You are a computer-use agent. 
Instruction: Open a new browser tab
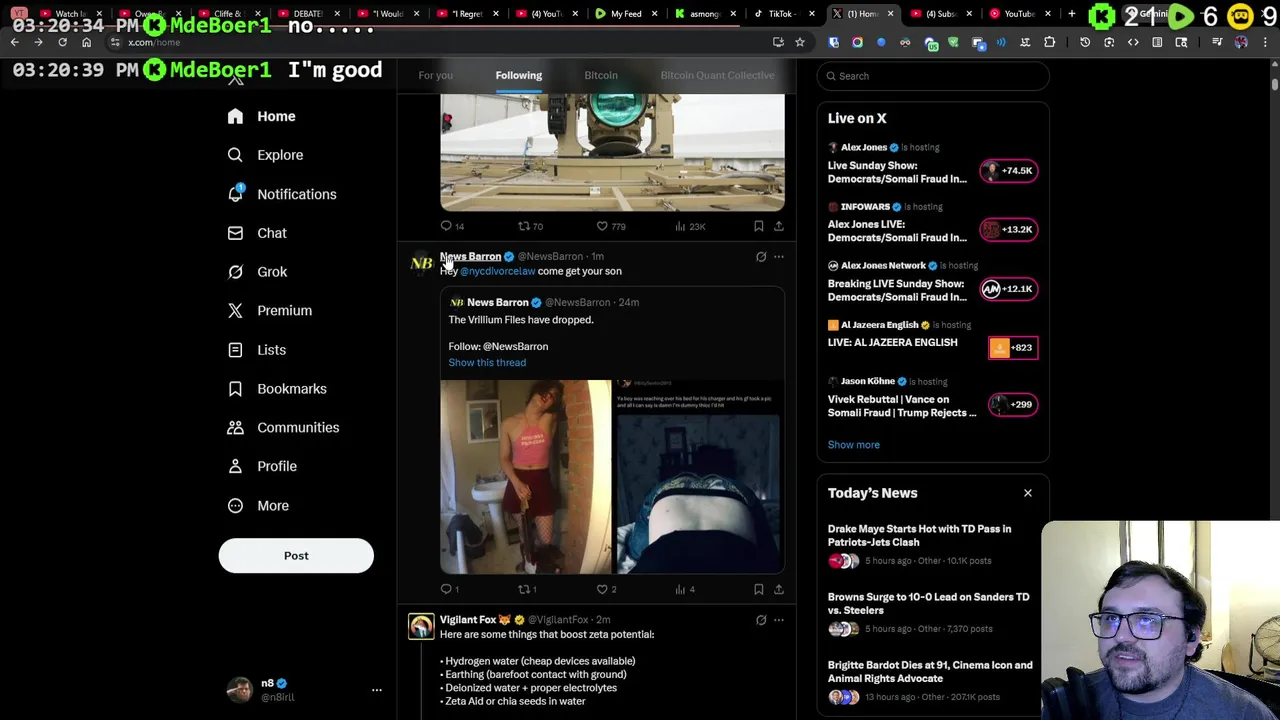[1071, 14]
